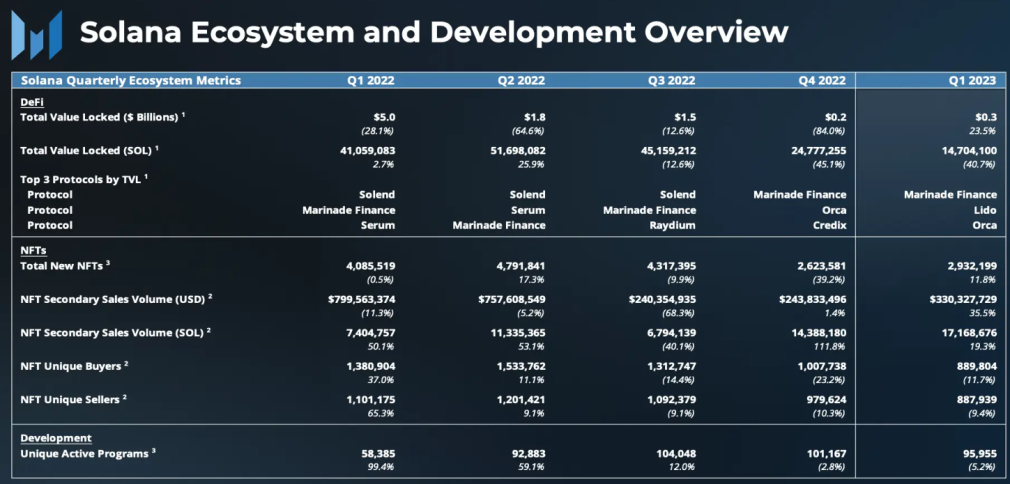Click the '$1.8' TVL value
This screenshot has width=1010, height=484.
533,117
